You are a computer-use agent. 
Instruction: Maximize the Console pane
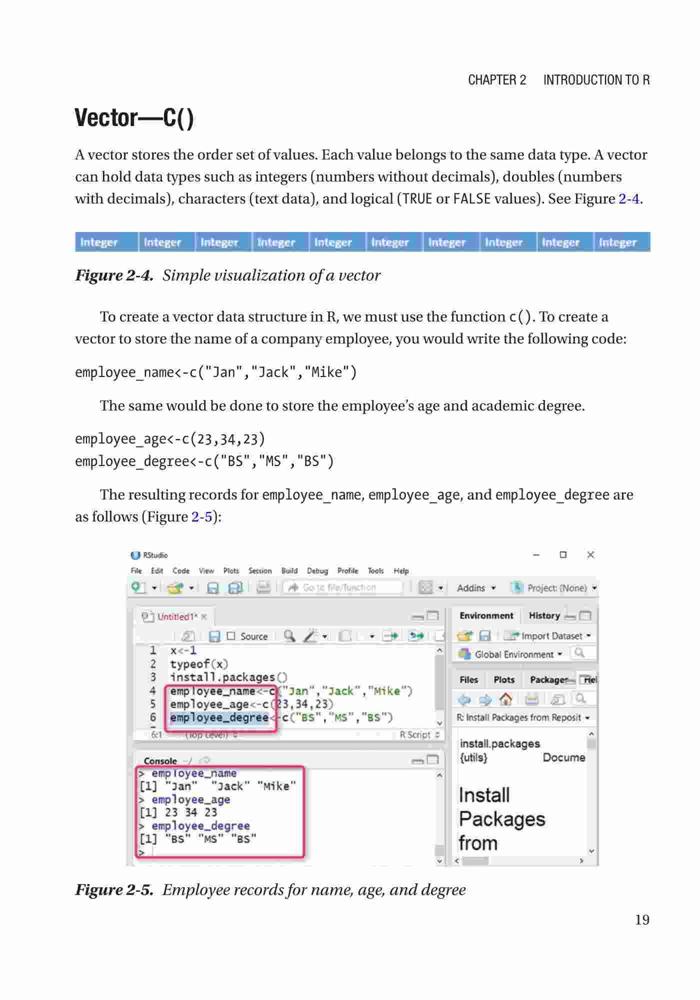point(433,760)
